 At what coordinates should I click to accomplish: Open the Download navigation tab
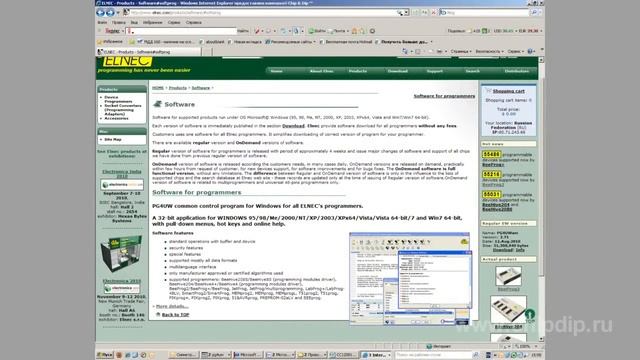pos(398,71)
